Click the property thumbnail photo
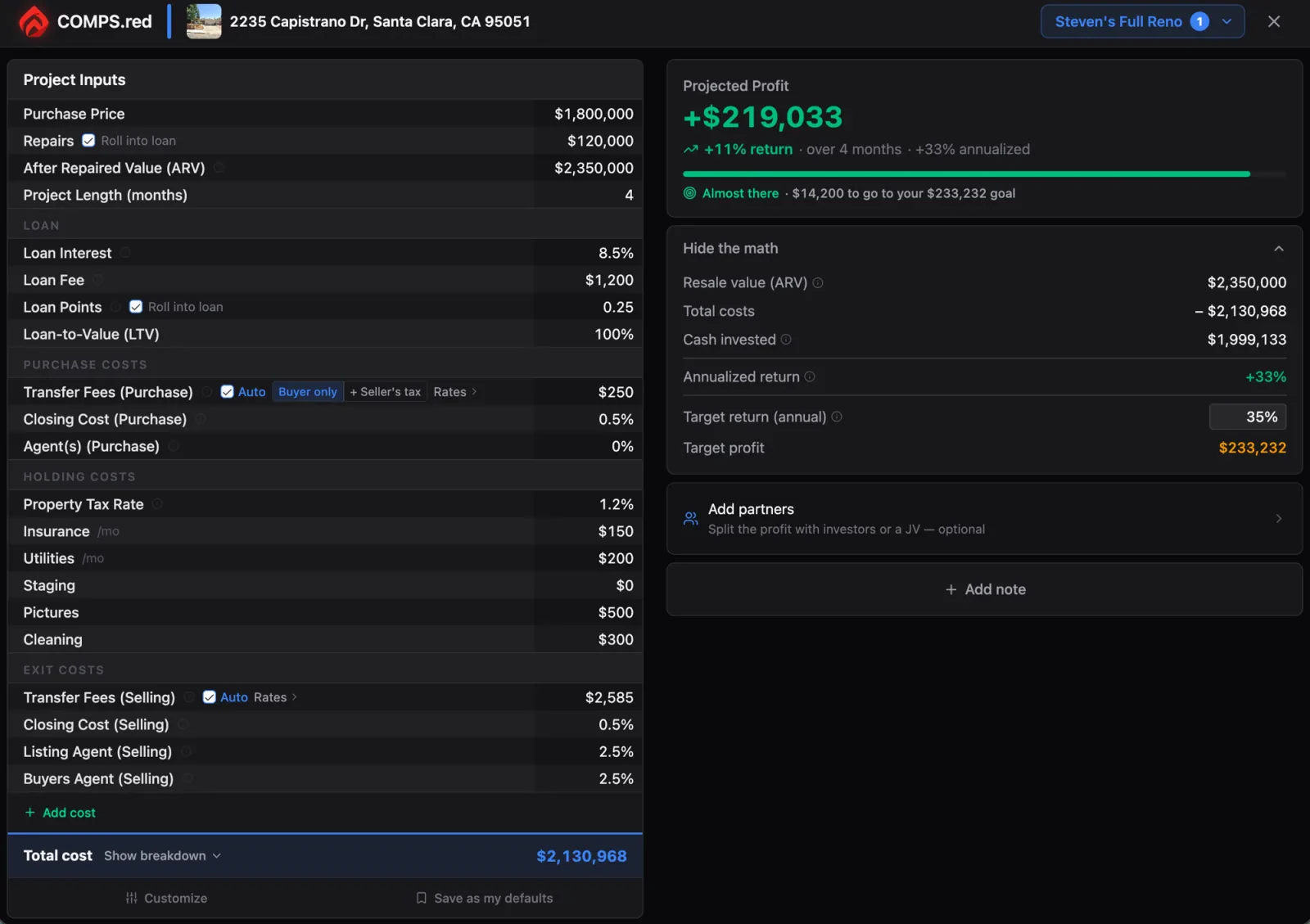1310x924 pixels. [204, 21]
